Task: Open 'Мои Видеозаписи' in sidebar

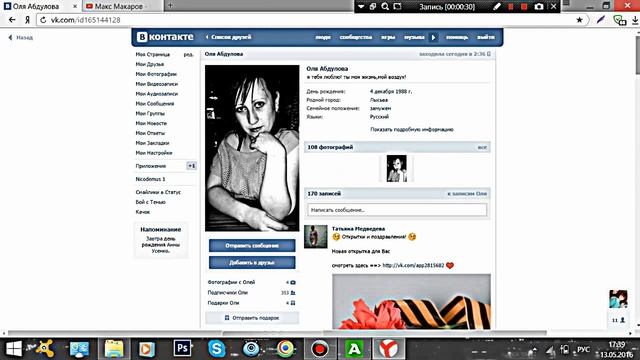Action: [157, 84]
